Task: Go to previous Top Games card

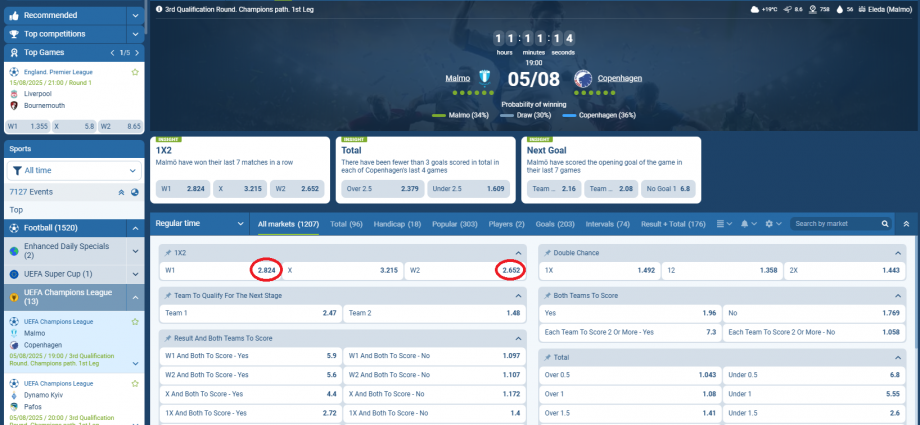Action: pyautogui.click(x=112, y=53)
